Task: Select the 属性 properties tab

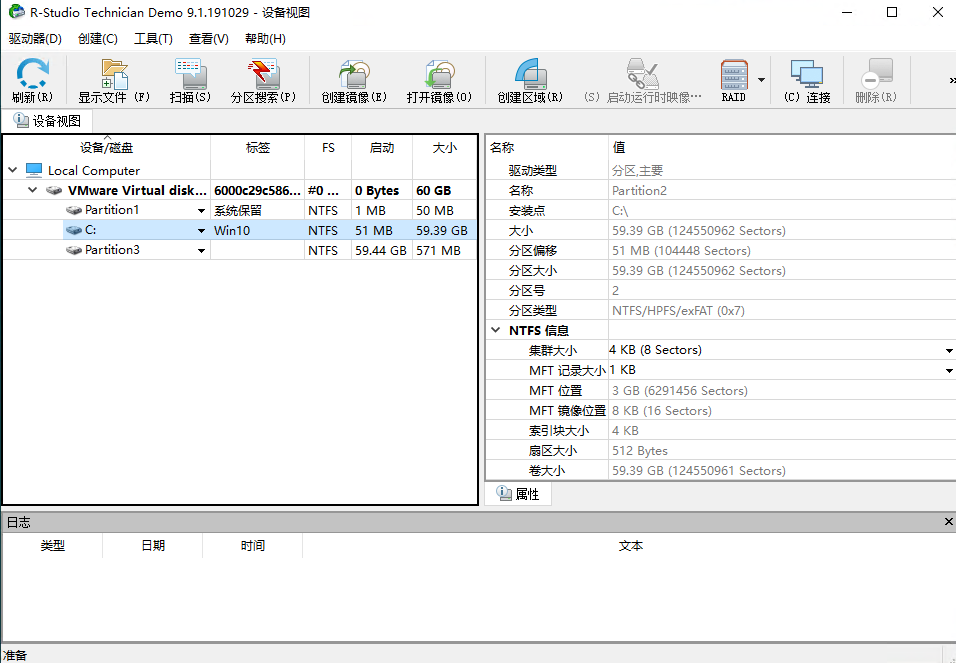Action: point(518,493)
